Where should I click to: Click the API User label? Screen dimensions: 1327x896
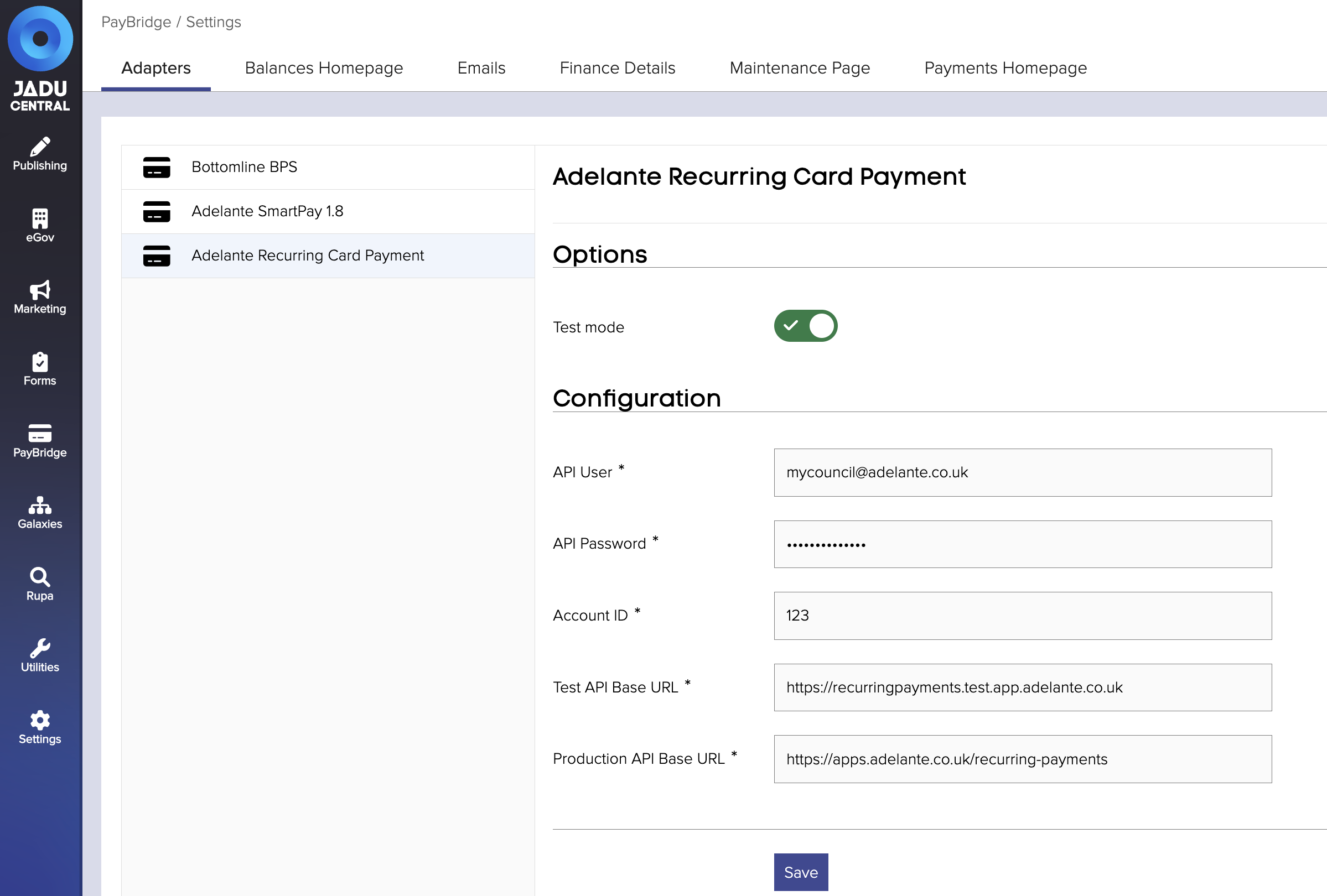pyautogui.click(x=582, y=472)
